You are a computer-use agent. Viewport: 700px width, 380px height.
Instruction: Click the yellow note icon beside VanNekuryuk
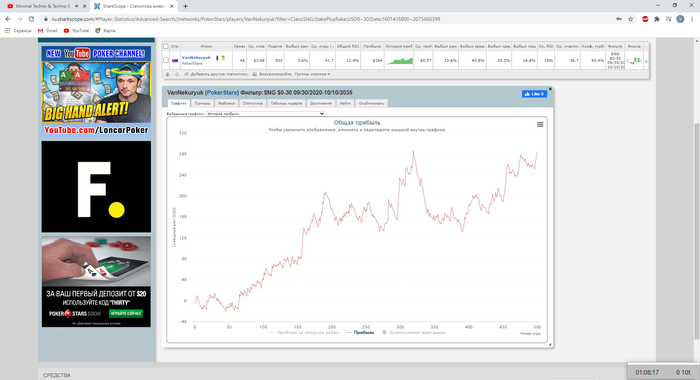point(223,58)
